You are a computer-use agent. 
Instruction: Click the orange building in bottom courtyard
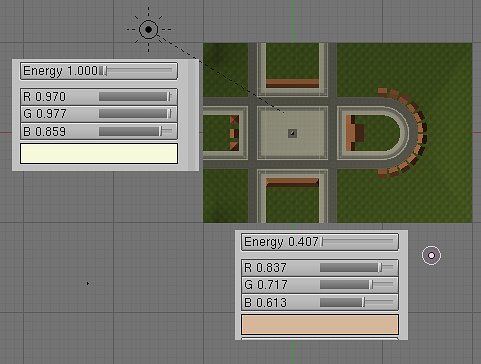click(292, 182)
